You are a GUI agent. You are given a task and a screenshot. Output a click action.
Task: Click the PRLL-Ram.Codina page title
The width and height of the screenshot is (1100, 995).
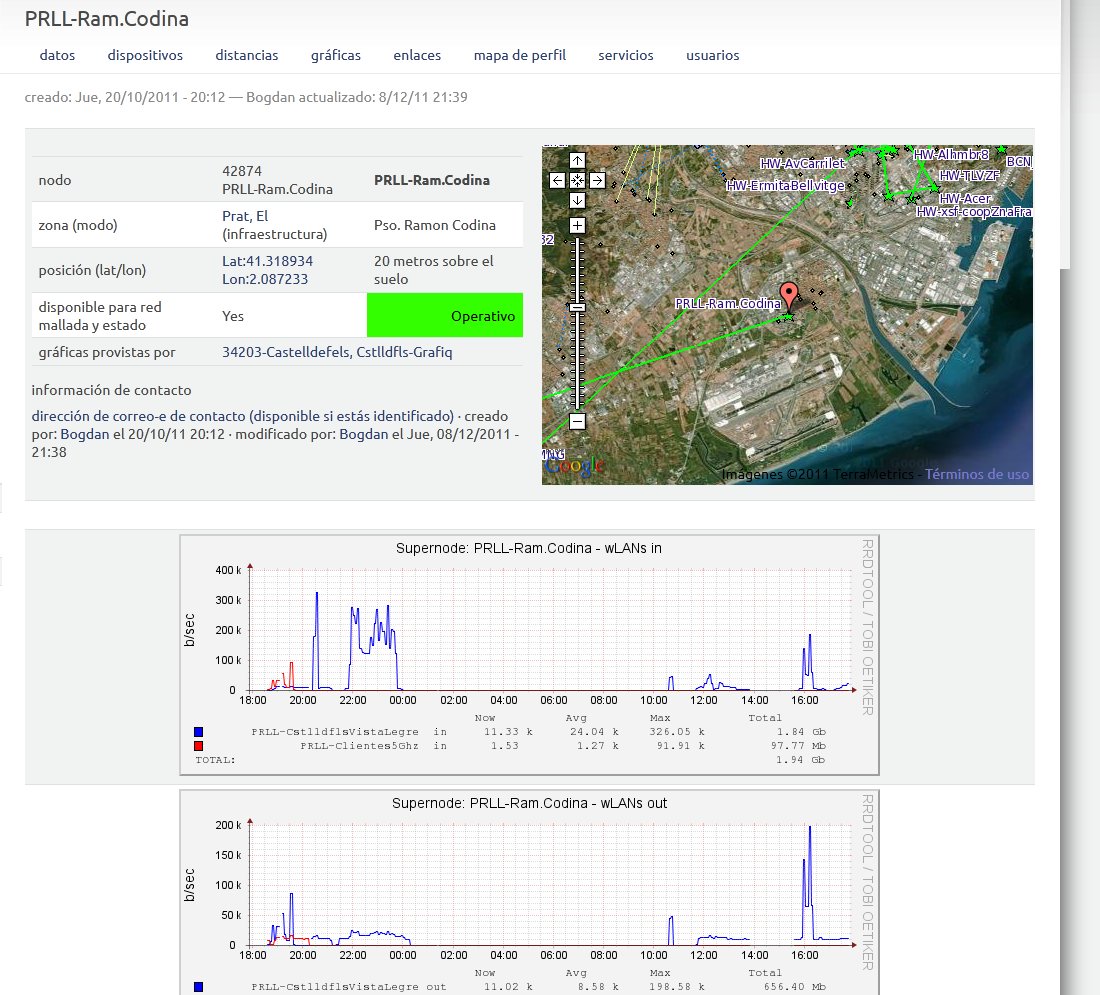(107, 19)
